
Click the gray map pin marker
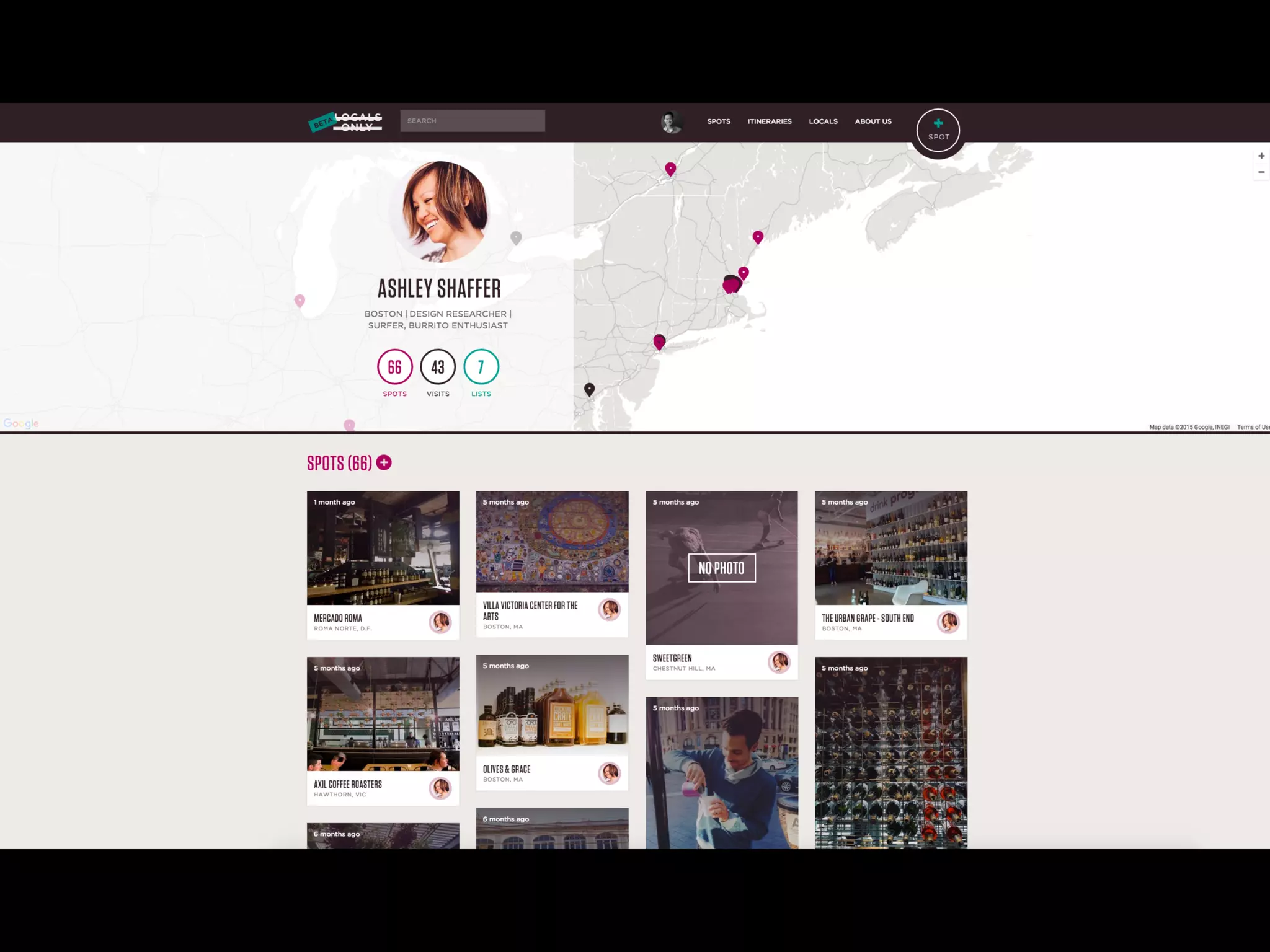(516, 237)
